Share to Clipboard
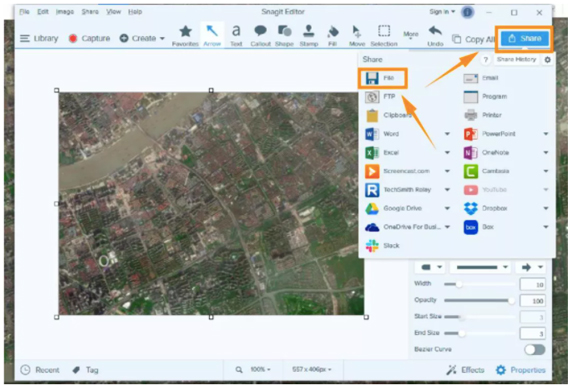This screenshot has width=570, height=388. (388, 115)
